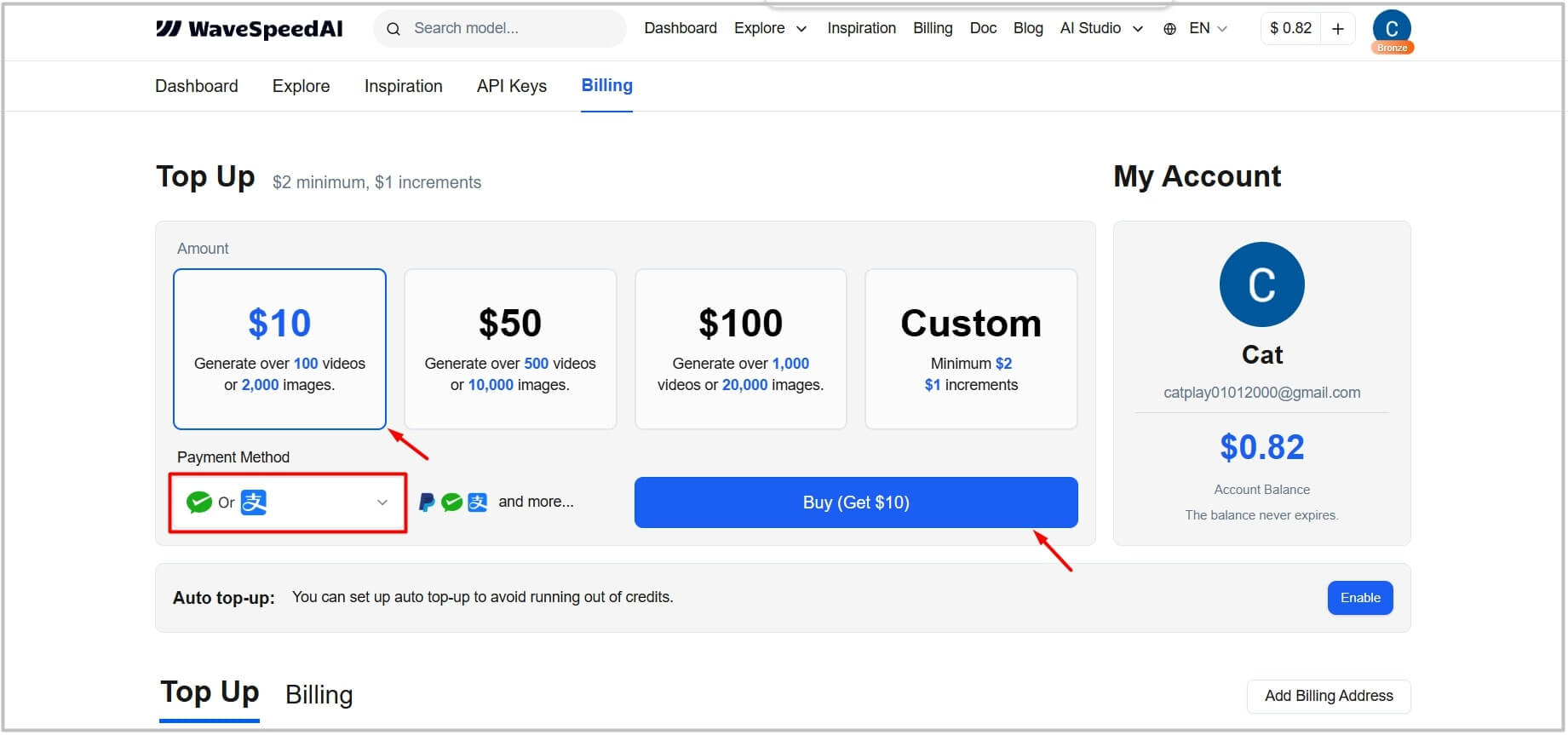Screen dimensions: 1568x735
Task: Click the Alipay icon beside and more
Action: [x=478, y=502]
